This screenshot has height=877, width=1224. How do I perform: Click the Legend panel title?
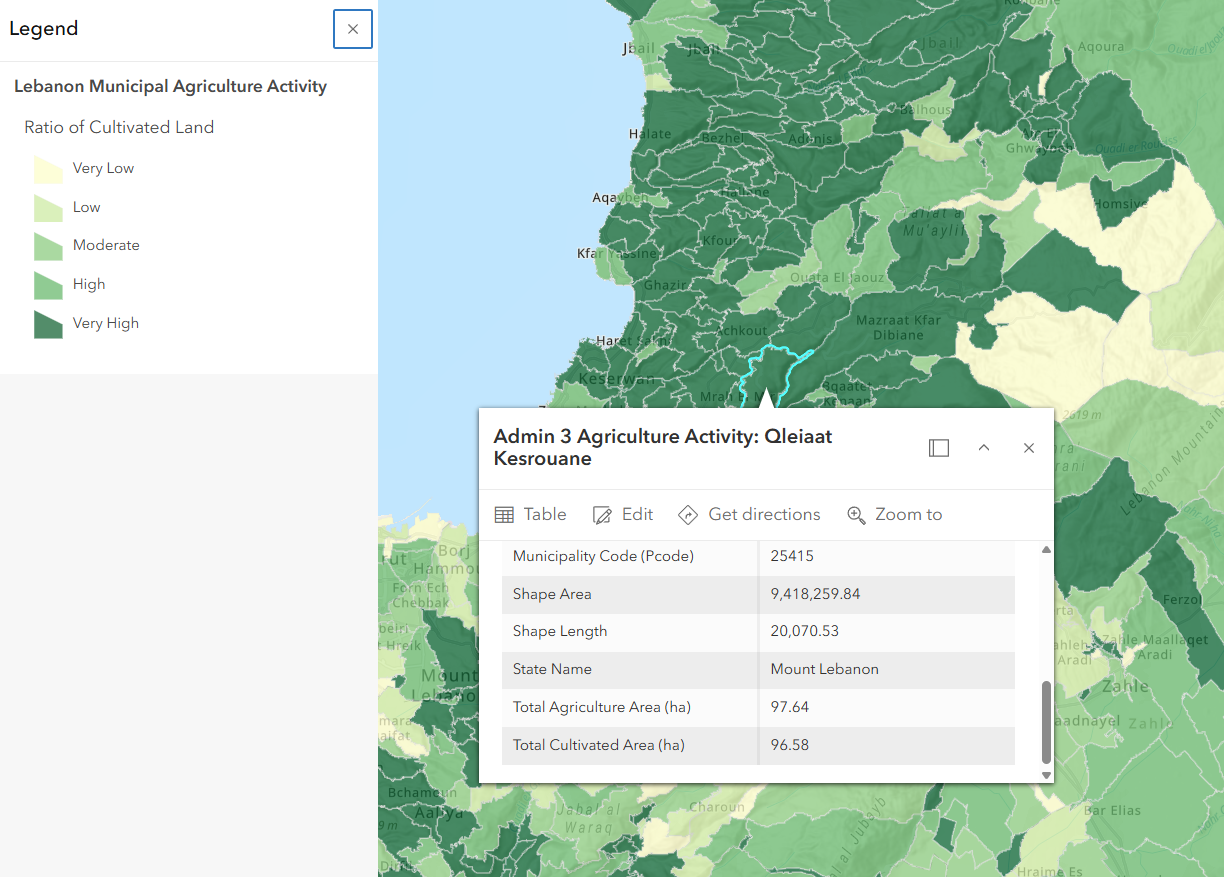click(x=43, y=28)
